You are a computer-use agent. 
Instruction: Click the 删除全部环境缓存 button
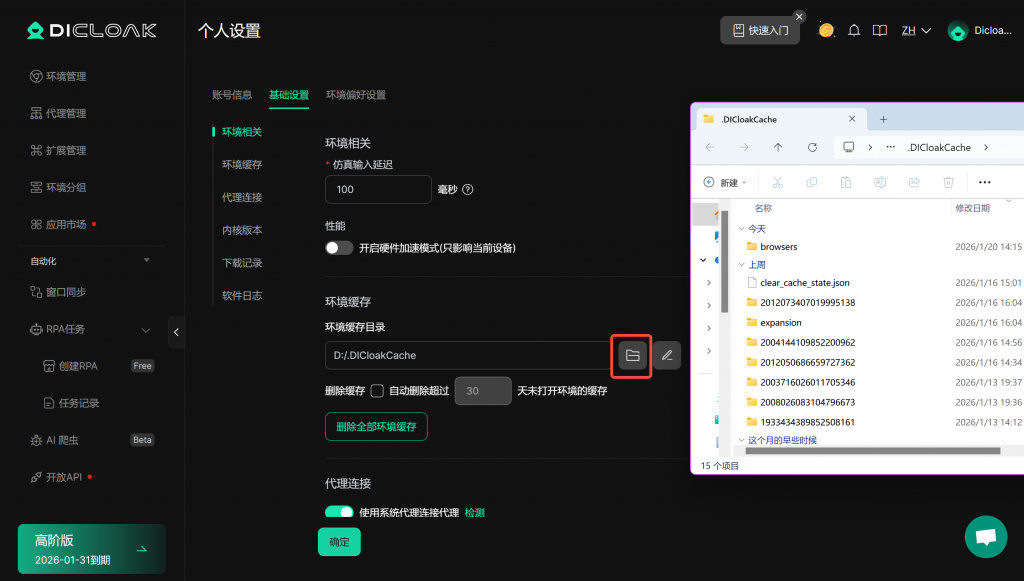(376, 427)
